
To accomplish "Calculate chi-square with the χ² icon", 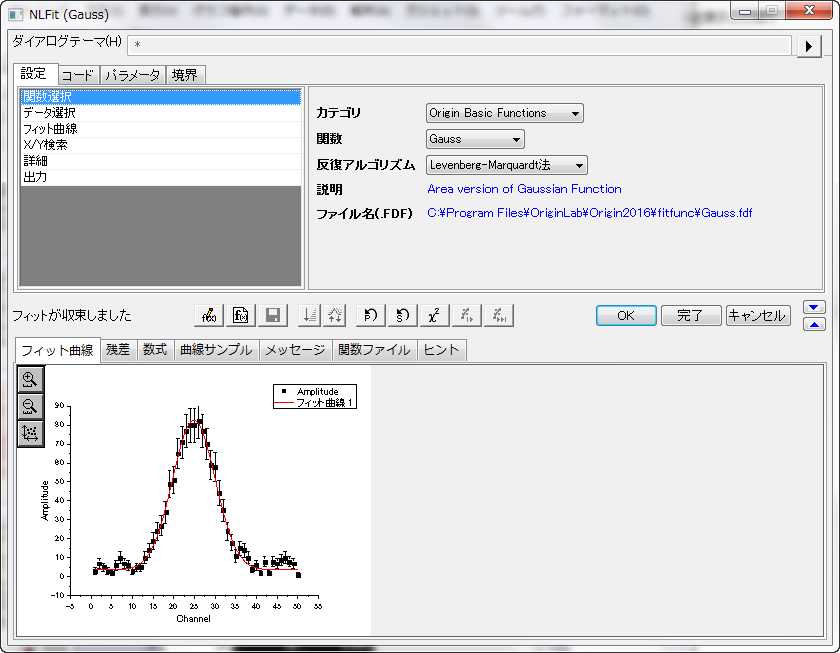I will 434,316.
